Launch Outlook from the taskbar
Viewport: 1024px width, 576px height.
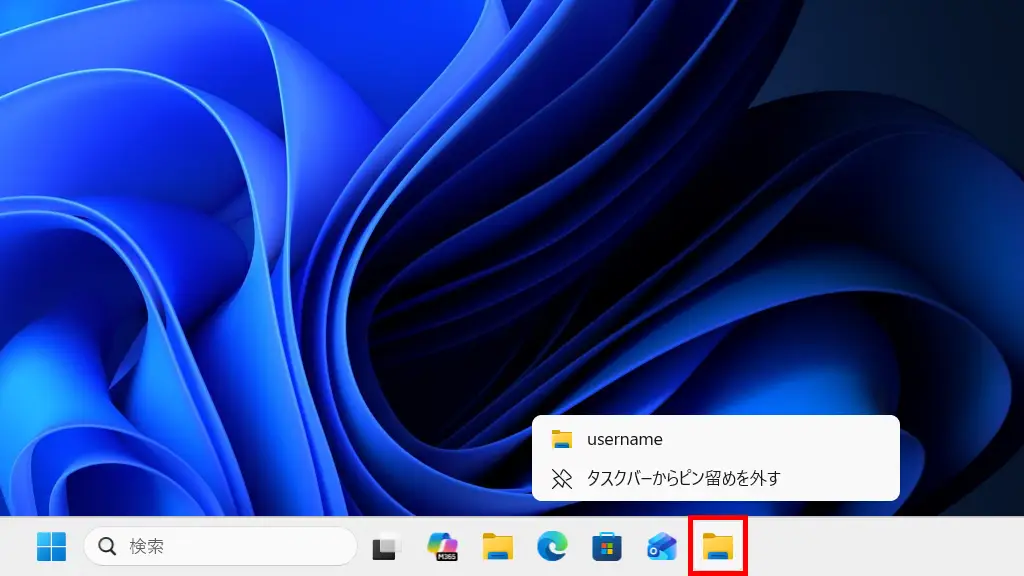(x=662, y=546)
